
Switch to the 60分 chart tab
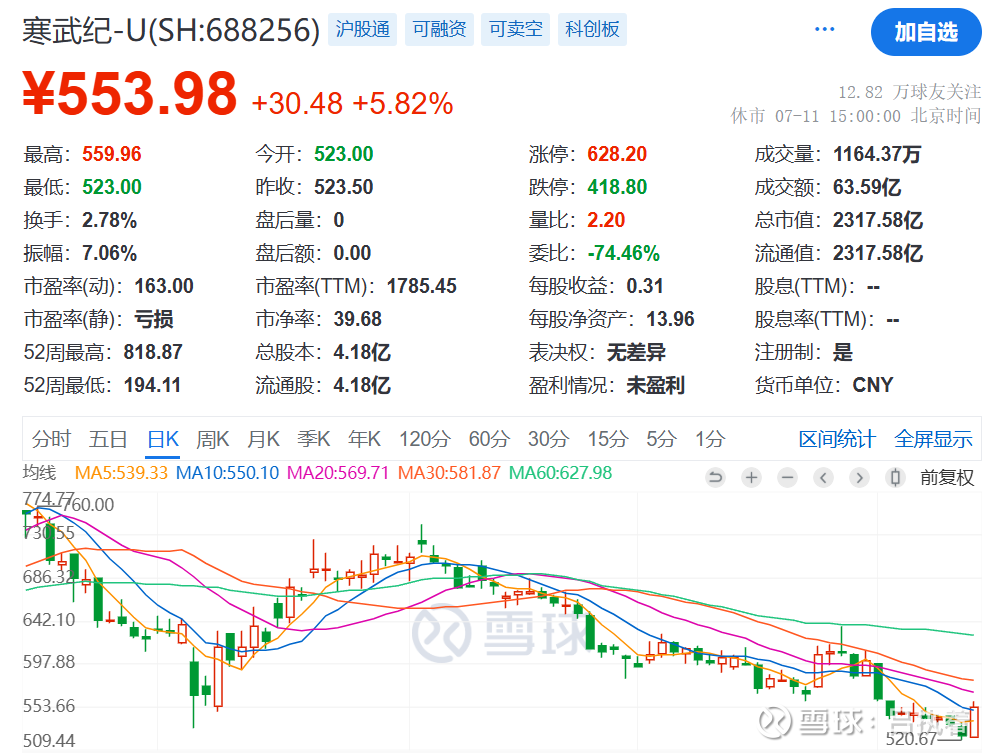pos(489,439)
